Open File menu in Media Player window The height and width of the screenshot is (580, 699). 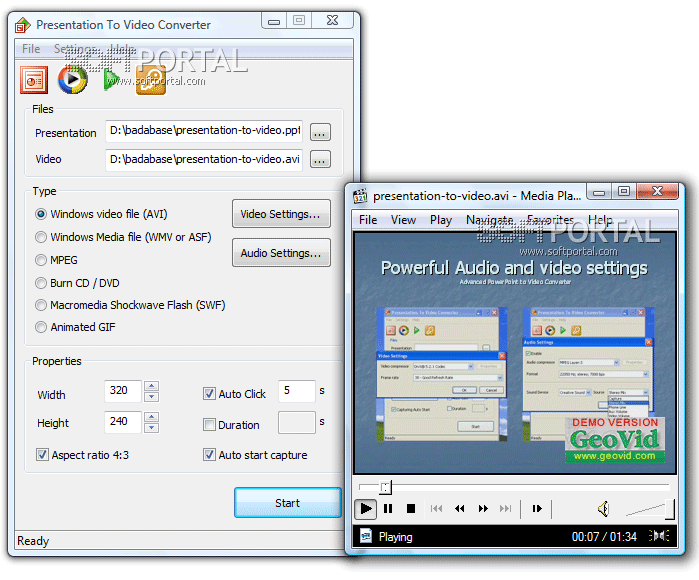pos(368,220)
